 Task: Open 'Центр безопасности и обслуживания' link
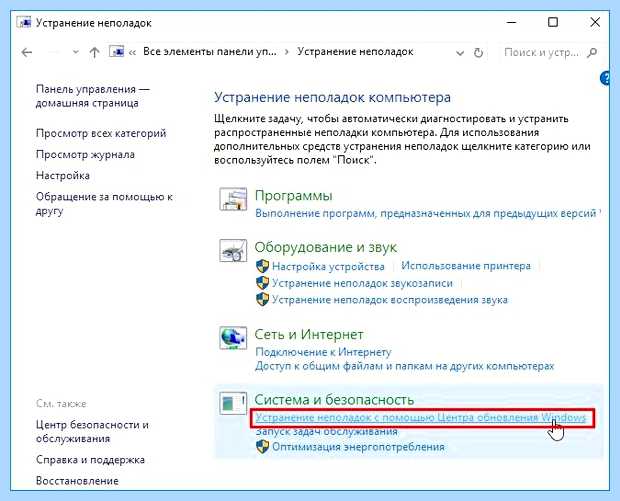point(92,431)
